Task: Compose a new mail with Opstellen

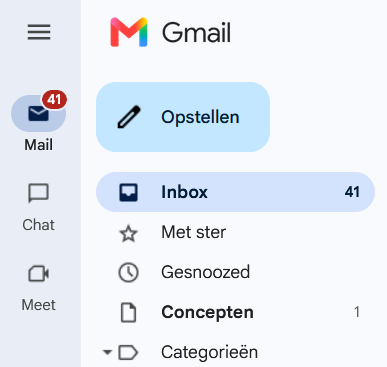Action: point(183,117)
